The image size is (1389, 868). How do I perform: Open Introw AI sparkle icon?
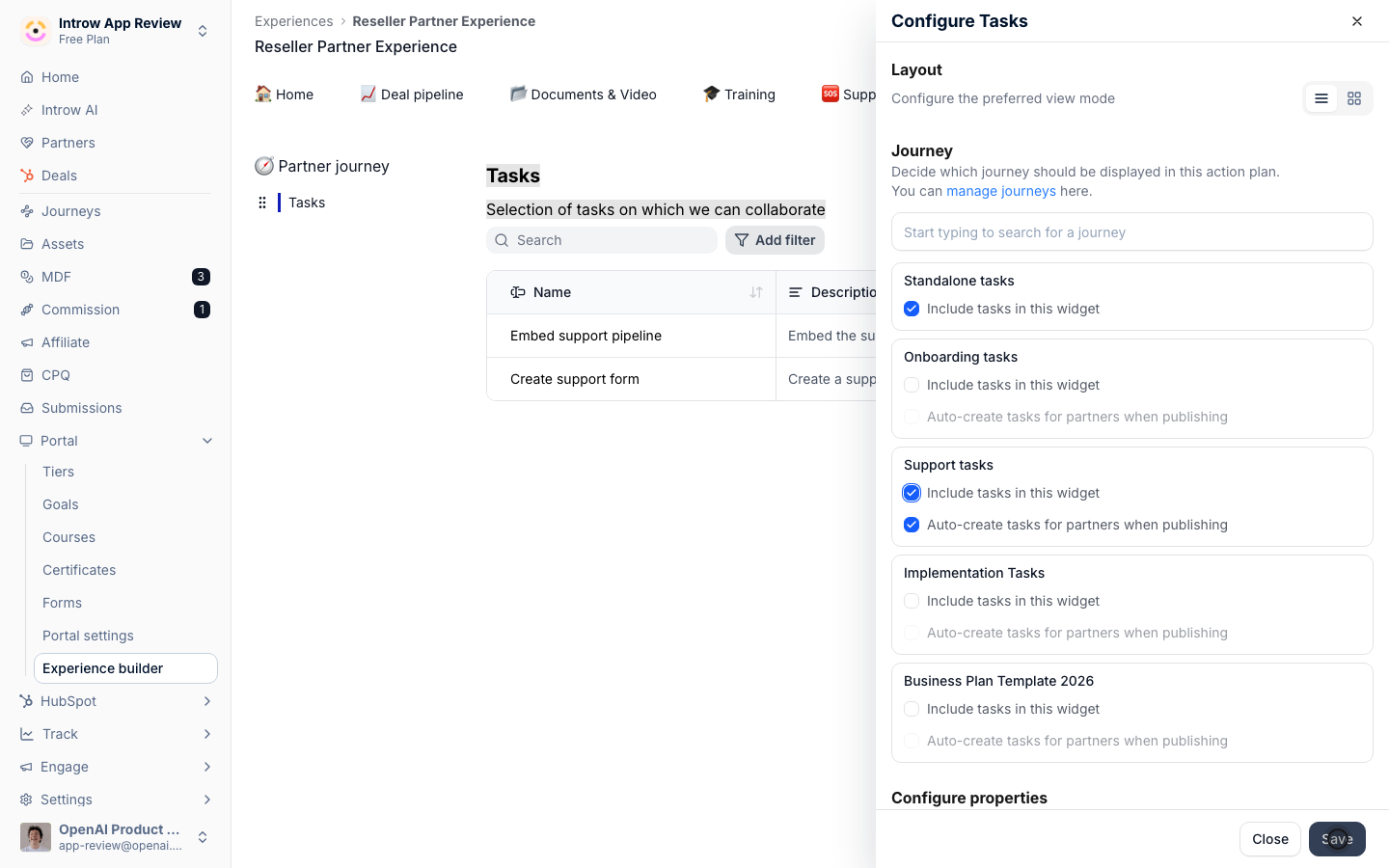pos(27,110)
